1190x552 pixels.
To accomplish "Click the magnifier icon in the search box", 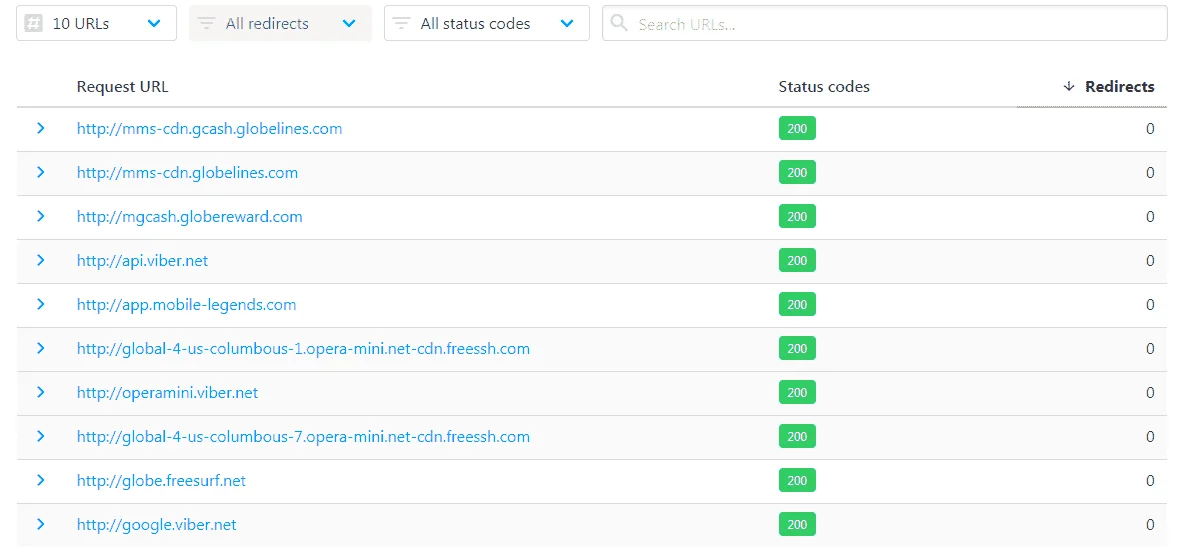I will 619,24.
